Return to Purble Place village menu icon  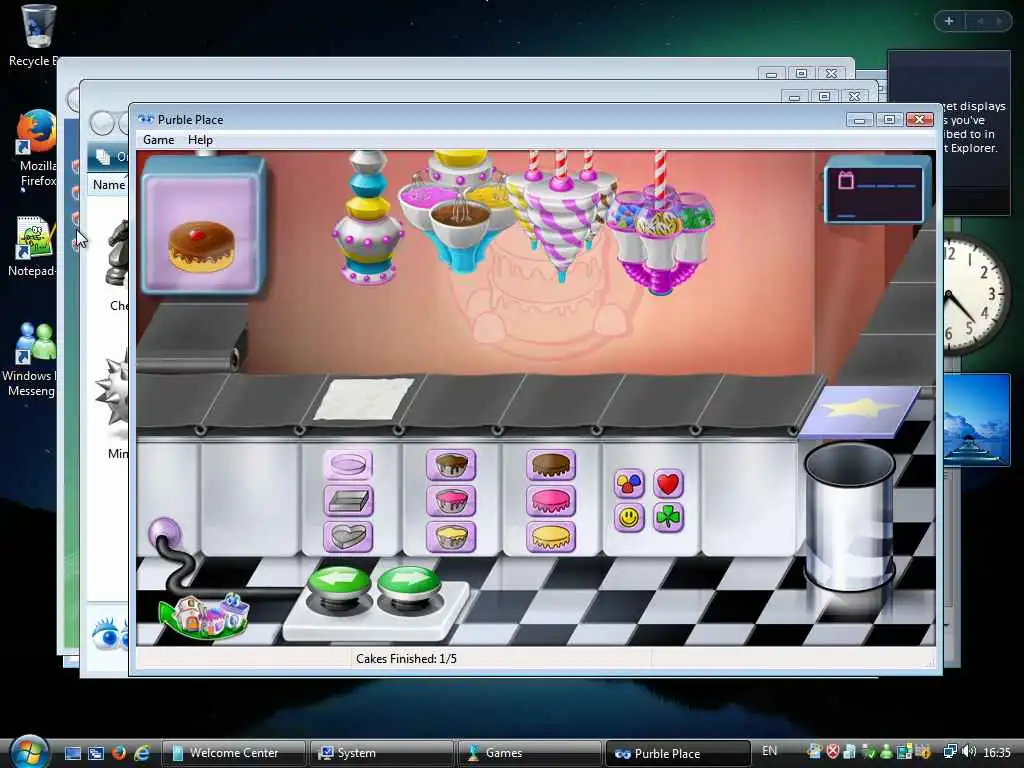[204, 616]
